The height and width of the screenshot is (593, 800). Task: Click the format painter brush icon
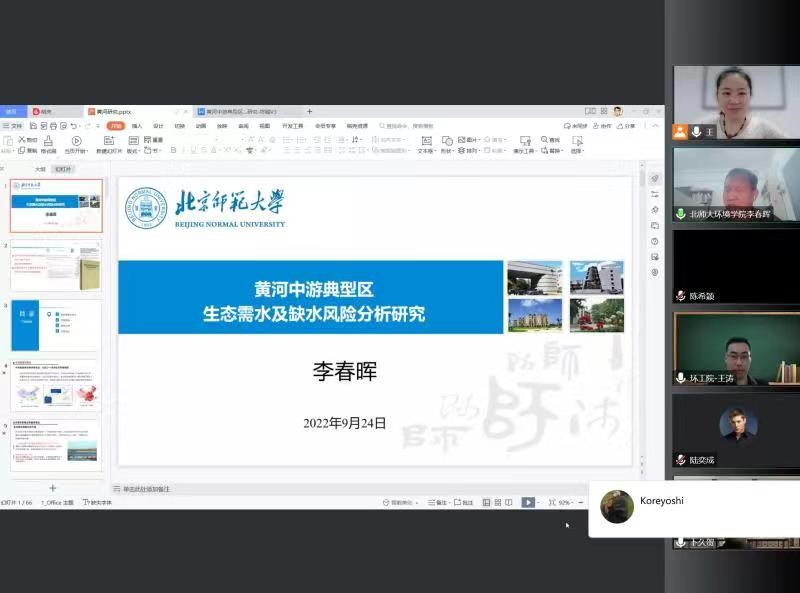(48, 141)
